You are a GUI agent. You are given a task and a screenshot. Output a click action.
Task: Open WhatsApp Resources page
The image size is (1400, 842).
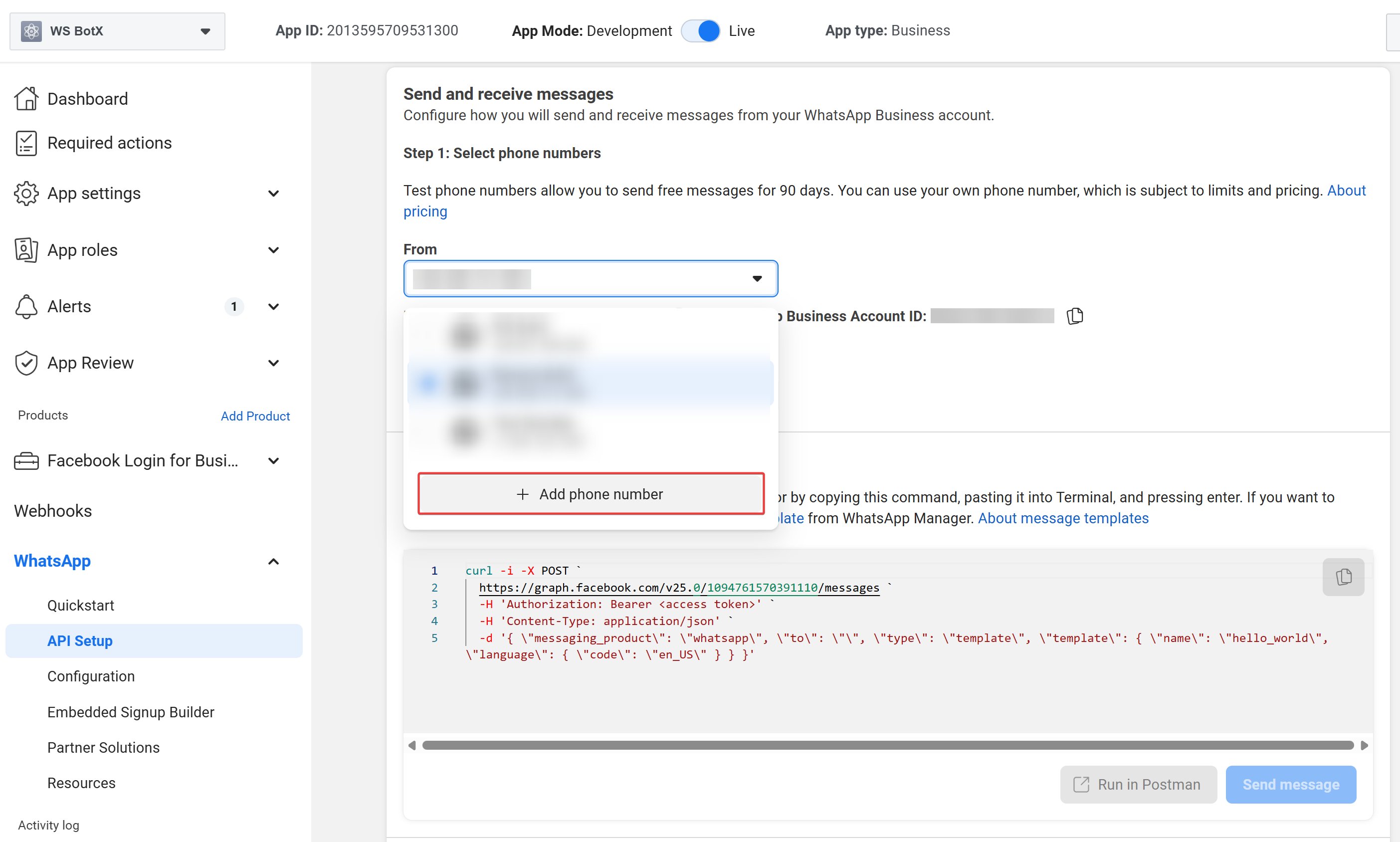click(x=81, y=783)
